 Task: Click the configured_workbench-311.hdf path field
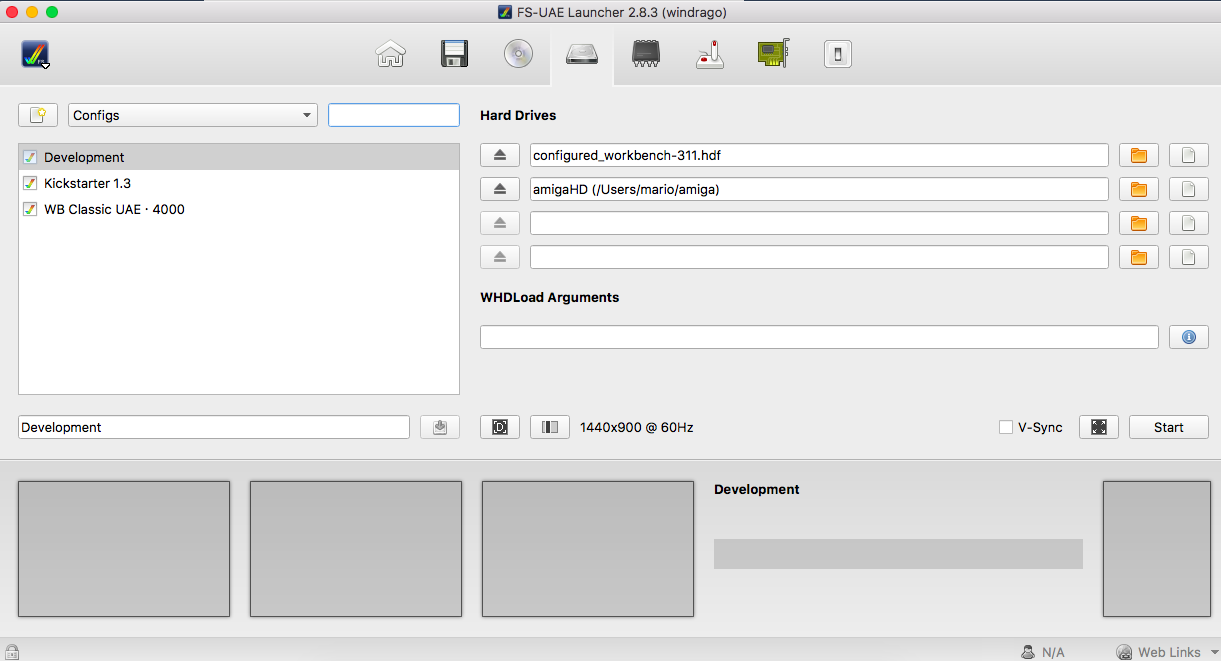tap(819, 155)
